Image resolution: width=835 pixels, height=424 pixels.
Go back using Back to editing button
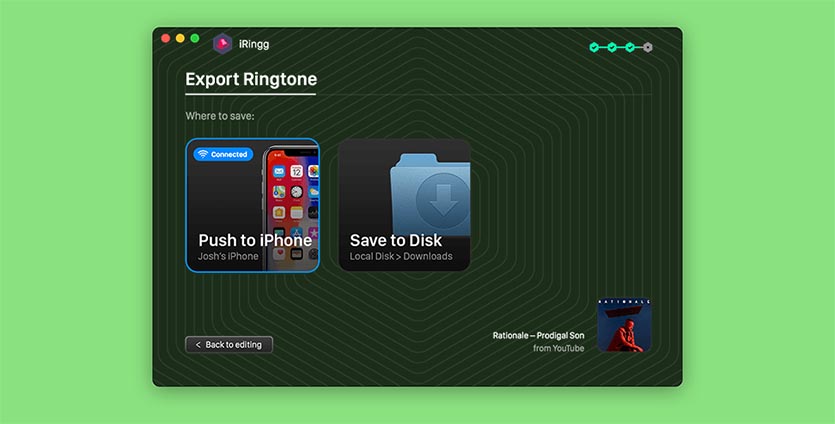[x=229, y=345]
